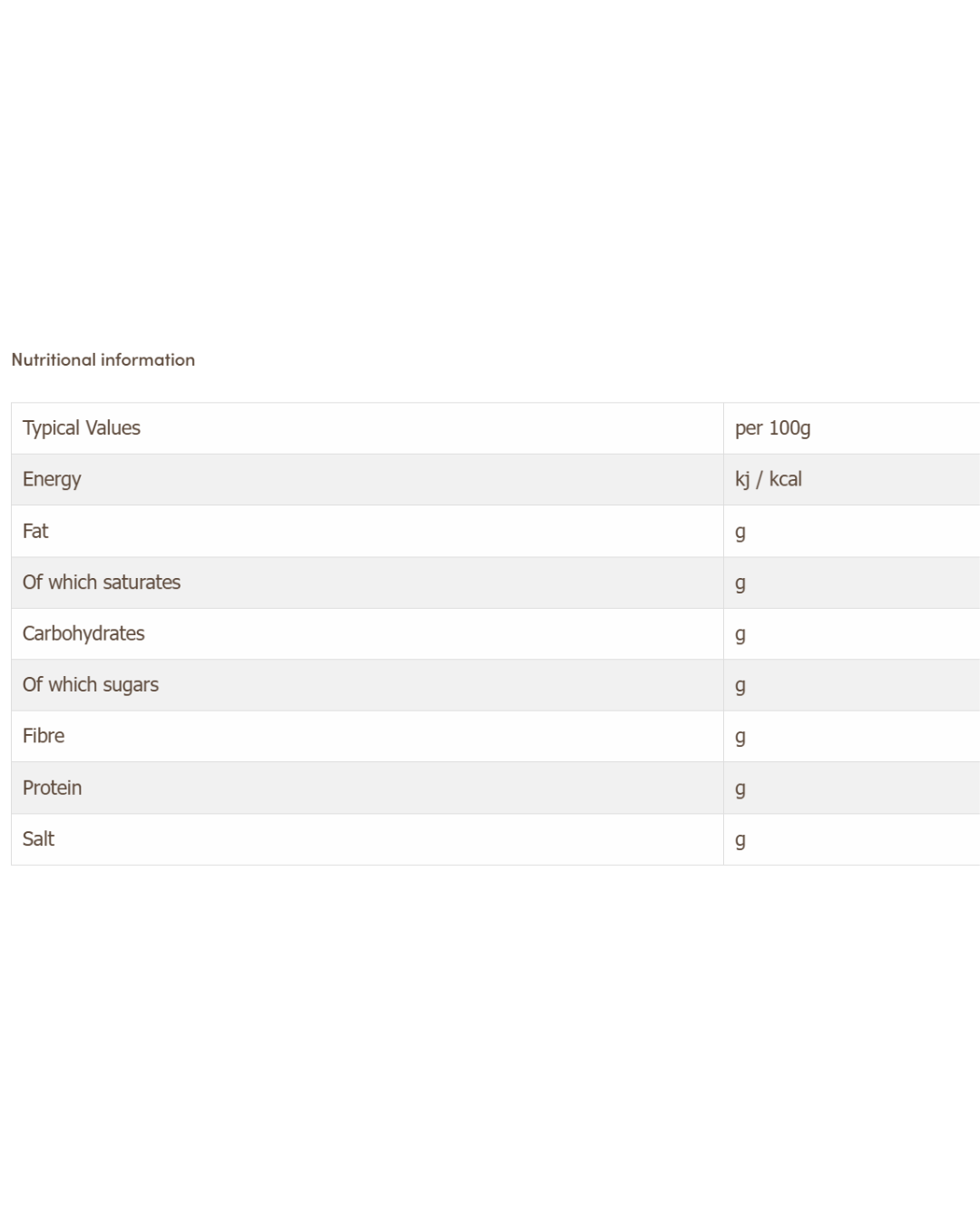Click the g value for Carbohydrates
Screen dimensions: 980x1225
(x=740, y=634)
